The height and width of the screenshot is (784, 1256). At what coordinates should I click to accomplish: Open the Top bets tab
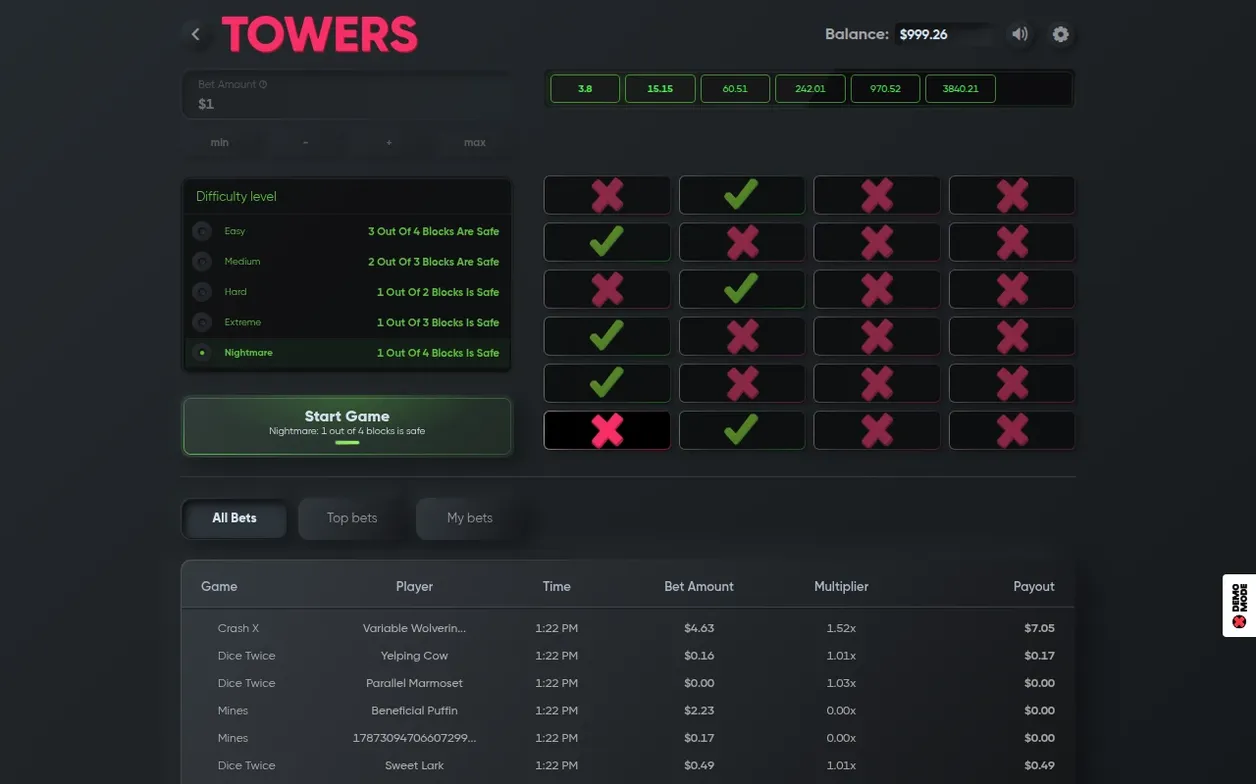pos(352,518)
